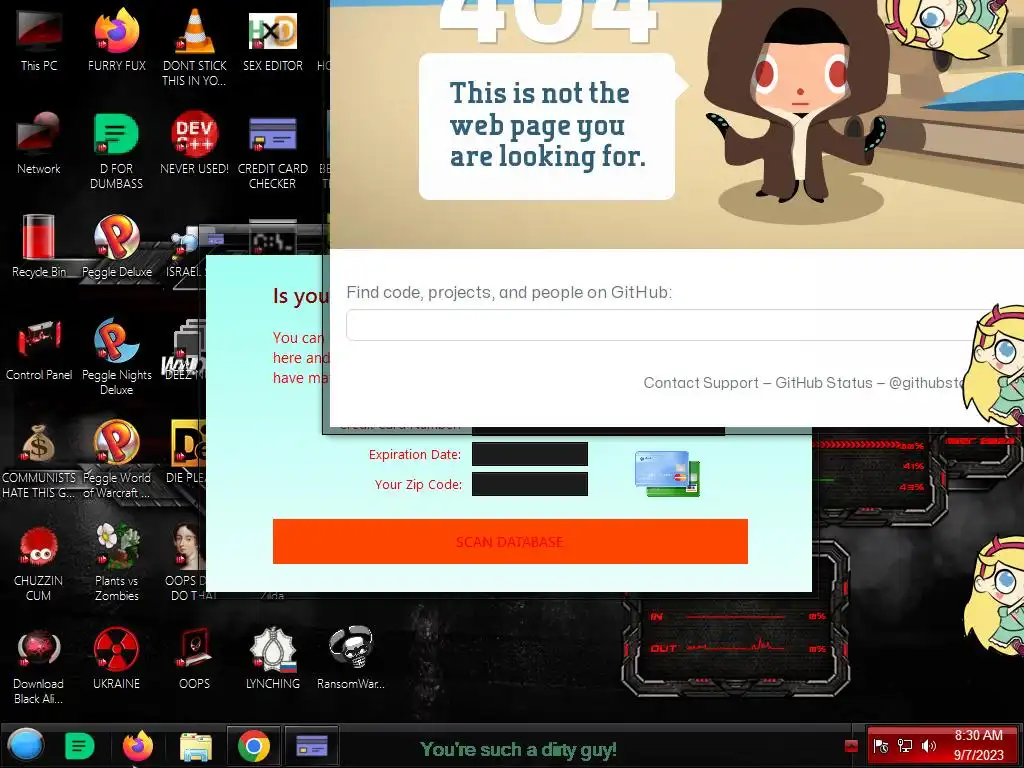Follow the Contact Support link

pyautogui.click(x=701, y=383)
